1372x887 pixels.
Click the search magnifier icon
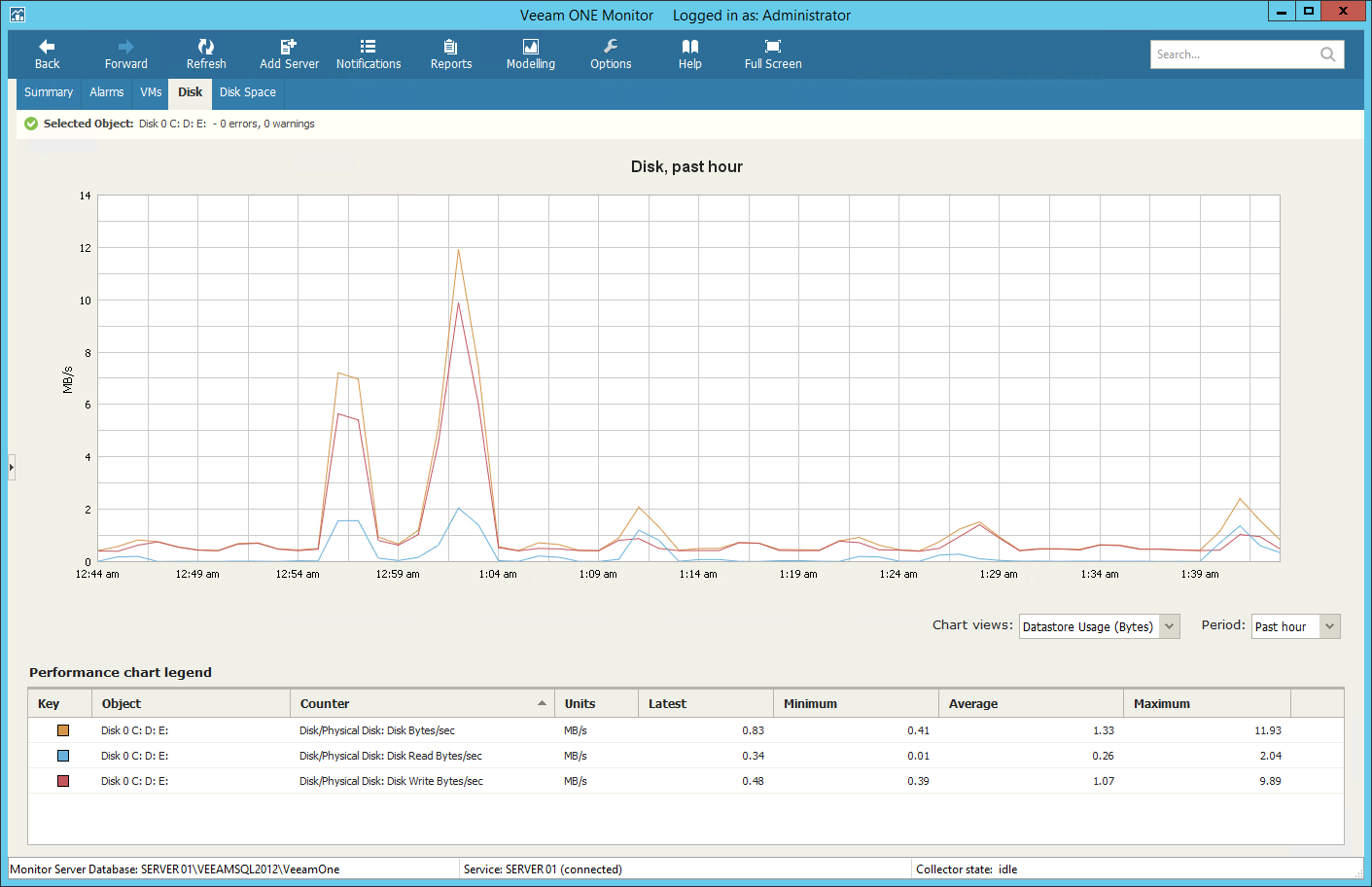(1327, 54)
